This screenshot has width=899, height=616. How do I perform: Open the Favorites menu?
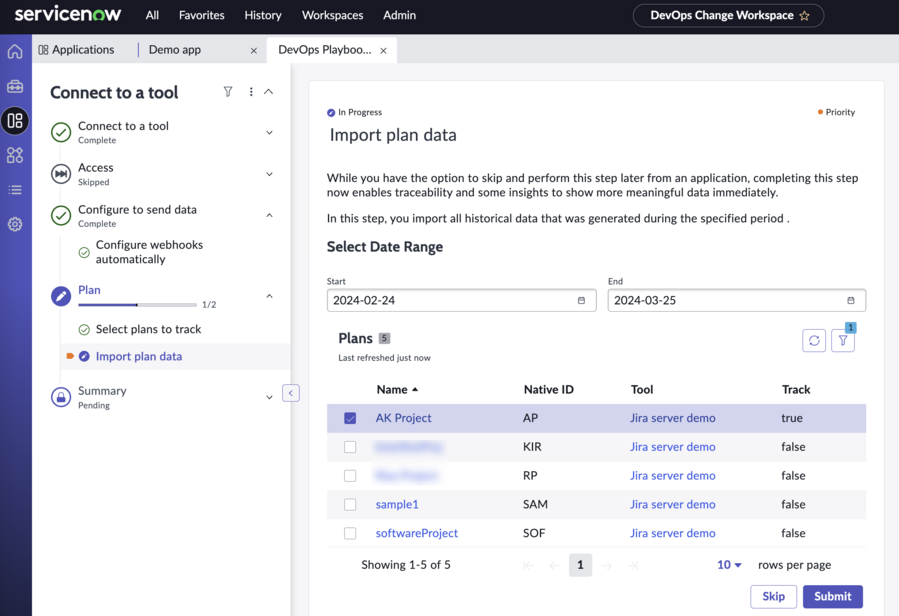click(x=201, y=15)
